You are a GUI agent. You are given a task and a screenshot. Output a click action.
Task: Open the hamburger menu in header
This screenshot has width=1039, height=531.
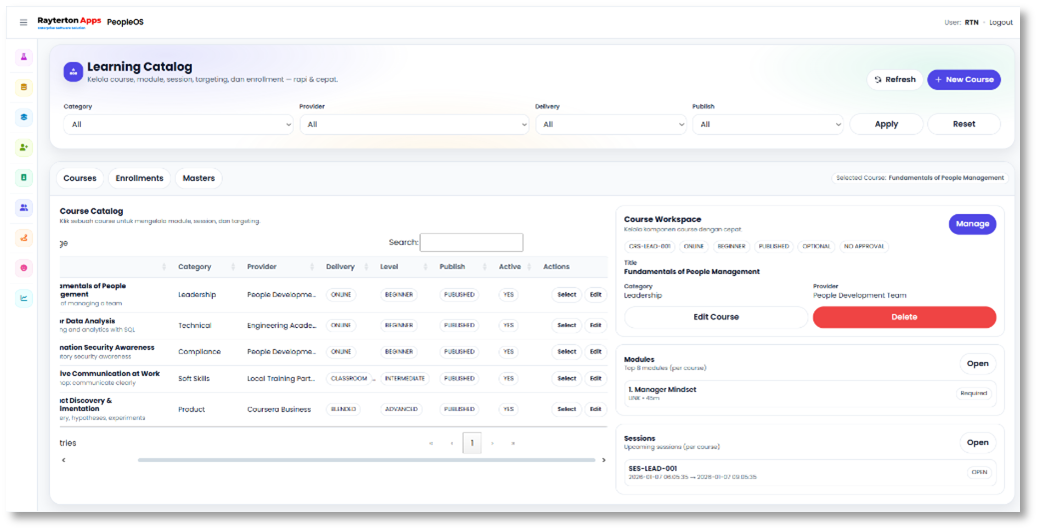tap(24, 22)
